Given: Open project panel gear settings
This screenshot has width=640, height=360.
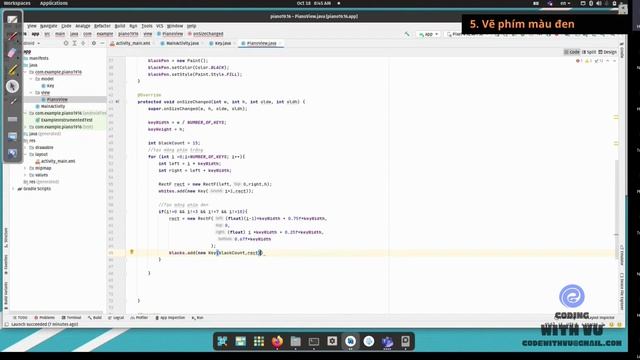Looking at the screenshot, I should click(x=93, y=43).
